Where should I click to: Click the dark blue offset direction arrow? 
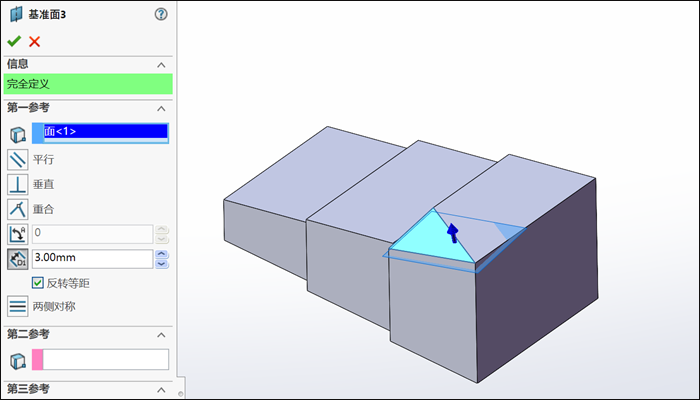pyautogui.click(x=453, y=233)
